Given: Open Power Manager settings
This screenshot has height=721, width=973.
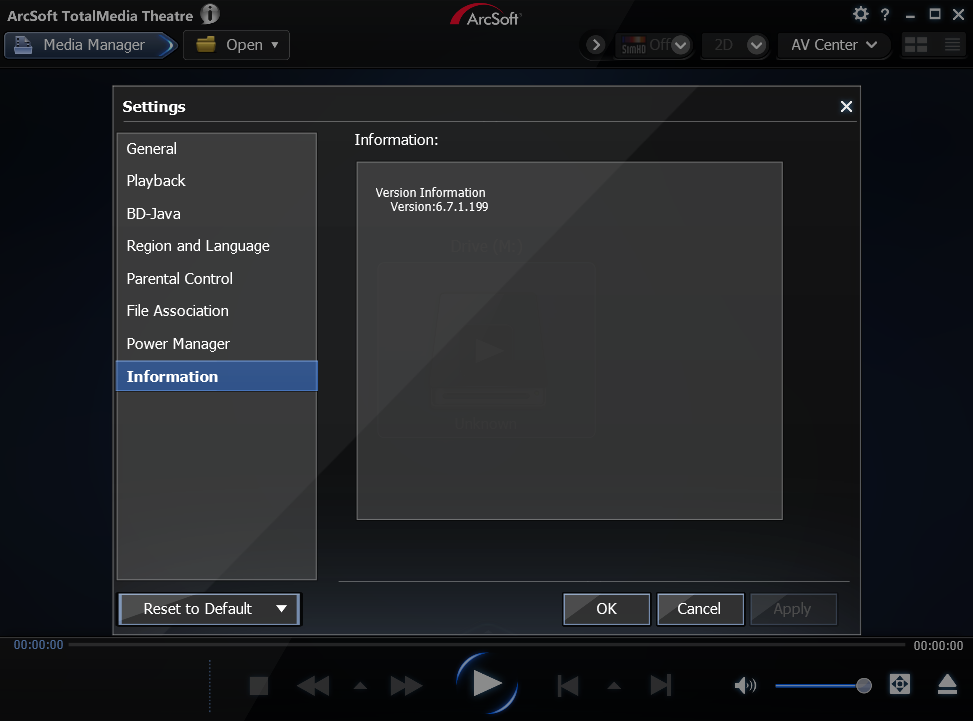Looking at the screenshot, I should [x=217, y=344].
